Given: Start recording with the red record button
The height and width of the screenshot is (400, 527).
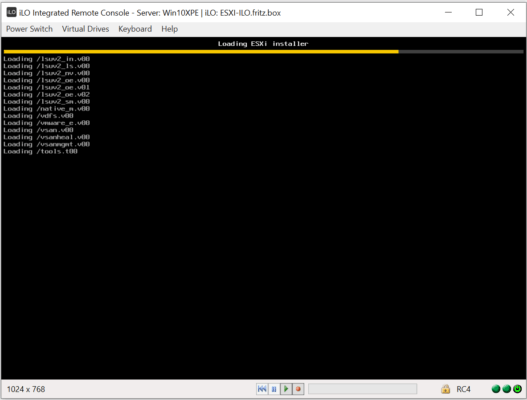Looking at the screenshot, I should (x=298, y=389).
